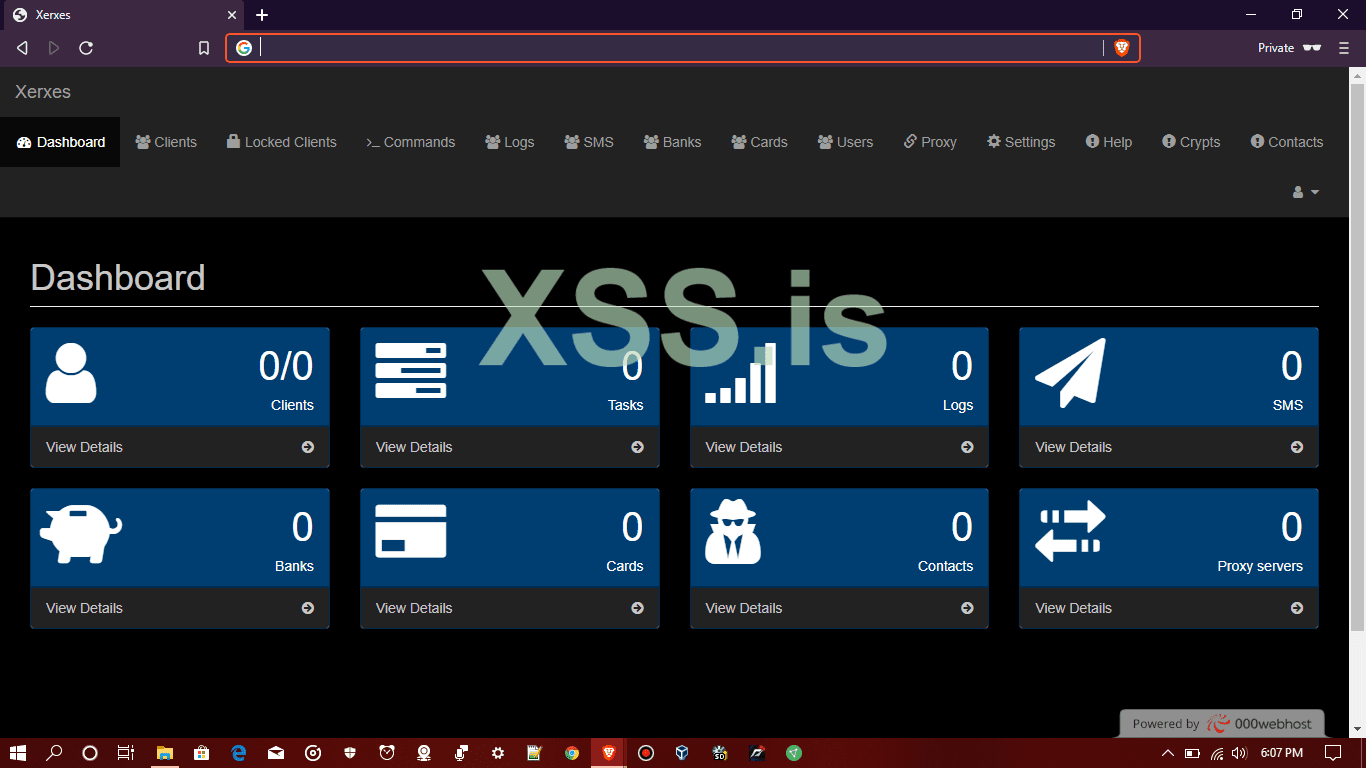The image size is (1366, 768).
Task: View Details of the Clients card
Action: click(x=180, y=447)
